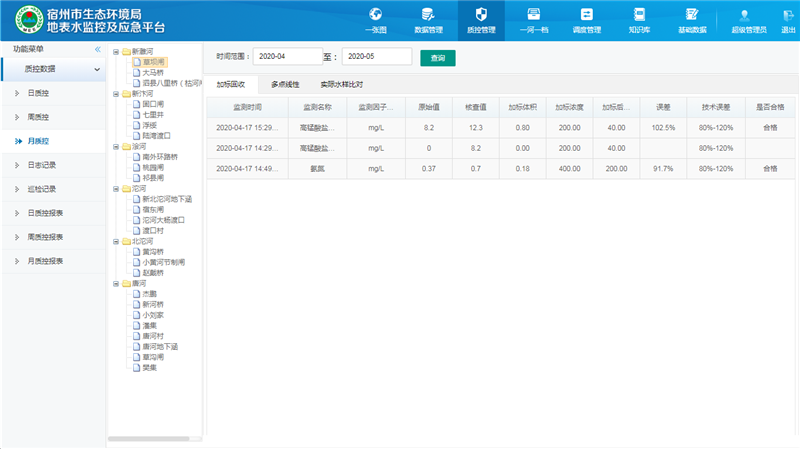The height and width of the screenshot is (449, 800).
Task: Select the row dated 2020-04-17 14:49
Action: 501,169
